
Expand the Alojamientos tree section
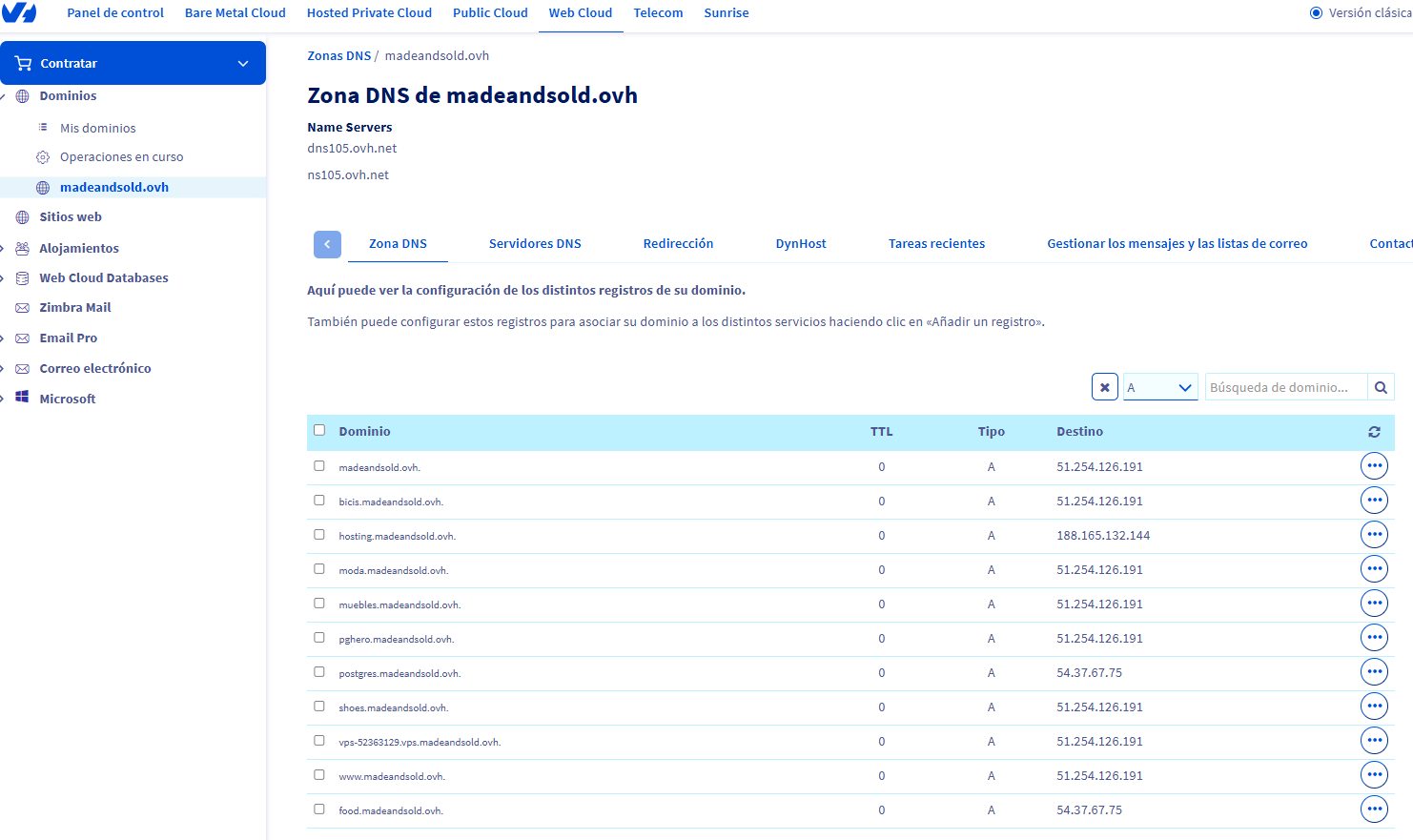point(3,248)
